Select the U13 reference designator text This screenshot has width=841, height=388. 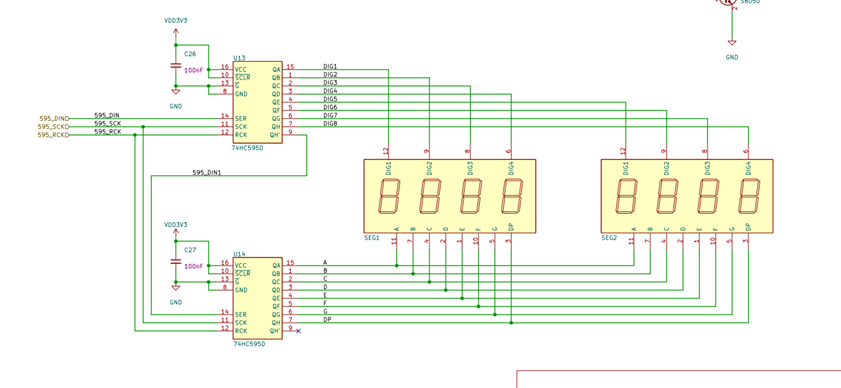pyautogui.click(x=239, y=57)
